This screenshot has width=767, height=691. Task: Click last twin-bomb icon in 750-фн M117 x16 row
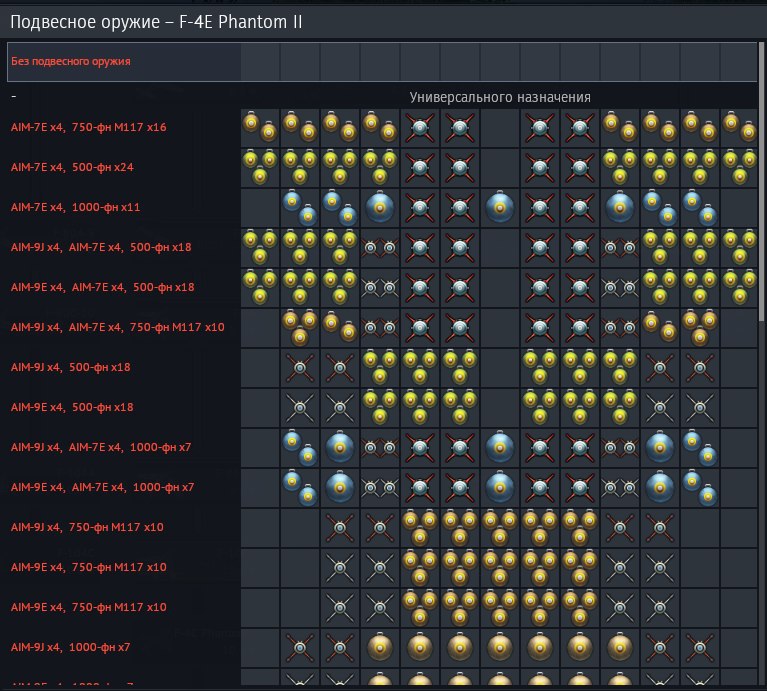[740, 127]
